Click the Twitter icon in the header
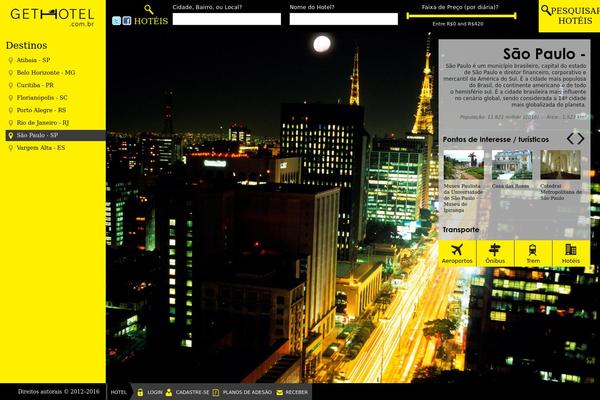Screen dimensions: 600x400 click(116, 20)
